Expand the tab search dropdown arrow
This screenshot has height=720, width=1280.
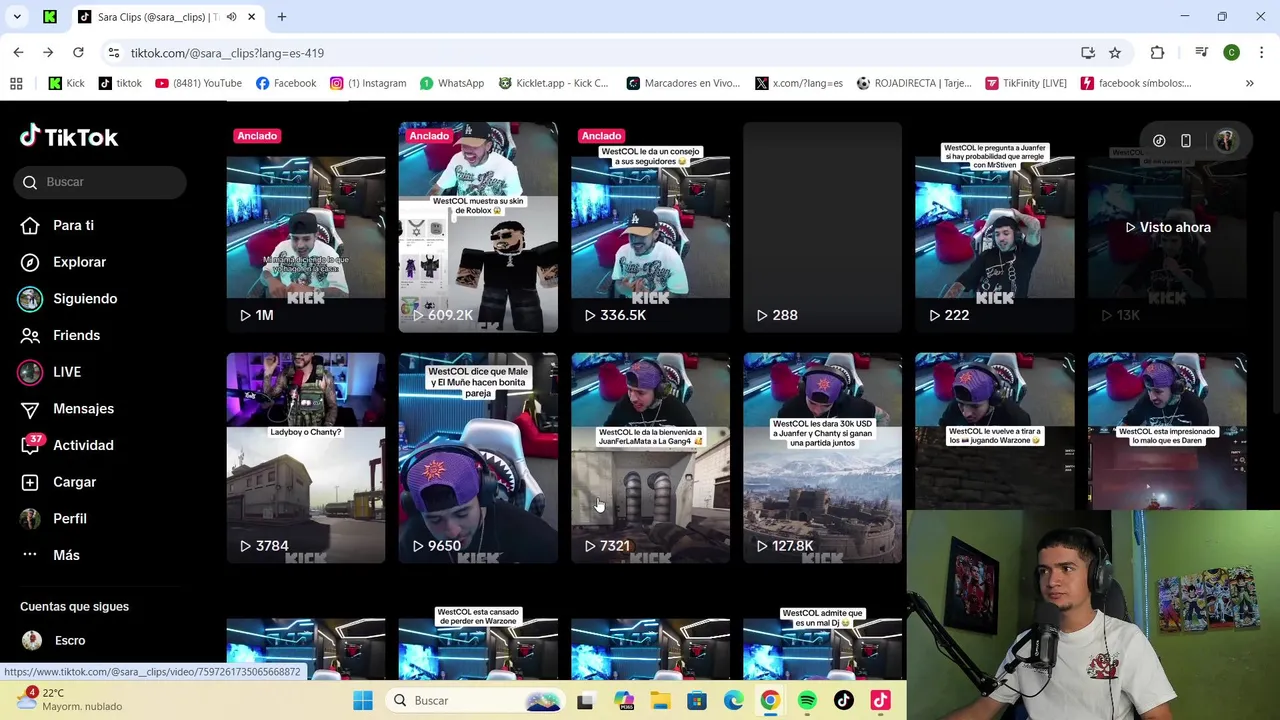(17, 17)
